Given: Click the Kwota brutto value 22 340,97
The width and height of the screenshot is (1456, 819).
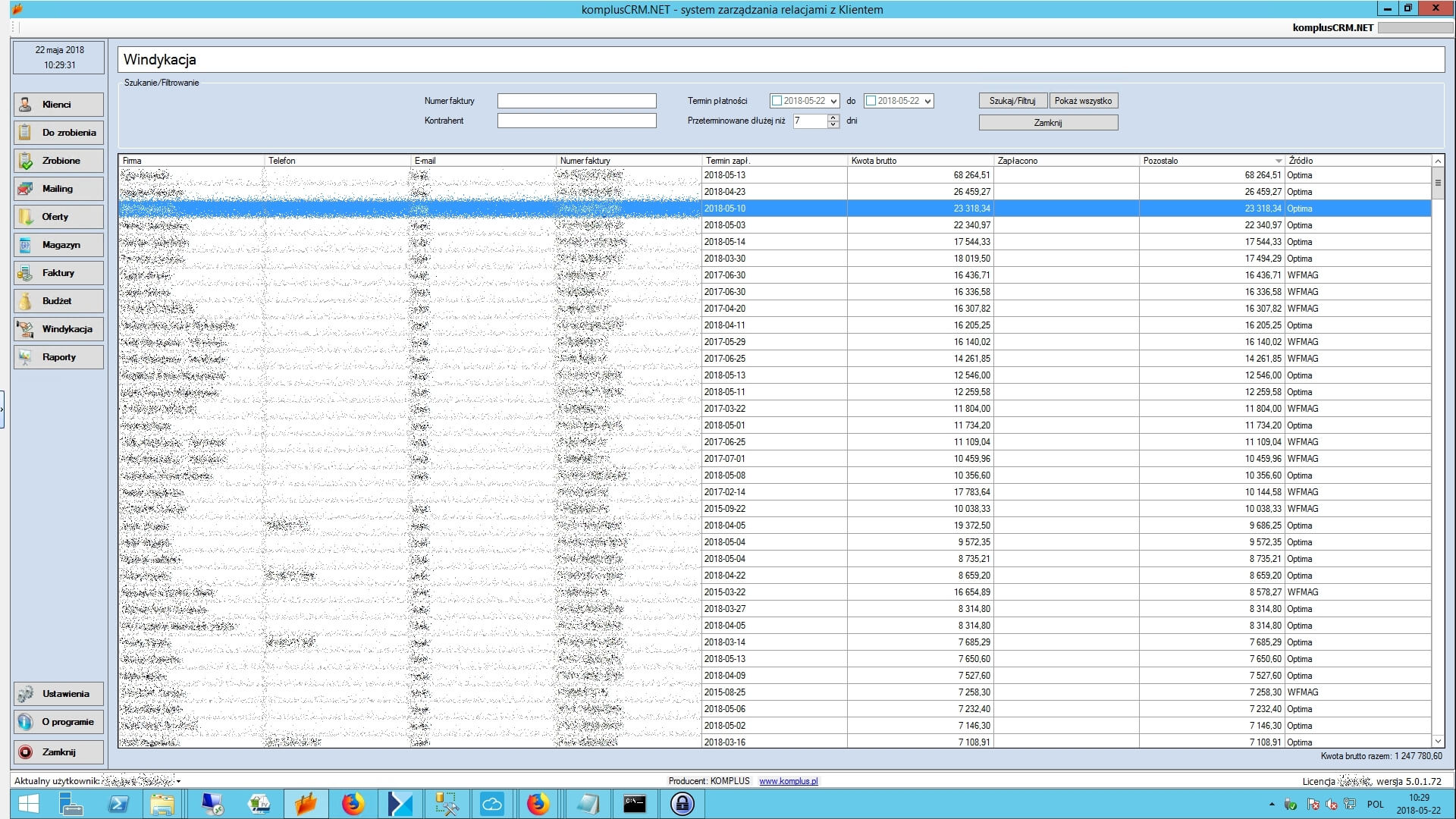Looking at the screenshot, I should 921,225.
